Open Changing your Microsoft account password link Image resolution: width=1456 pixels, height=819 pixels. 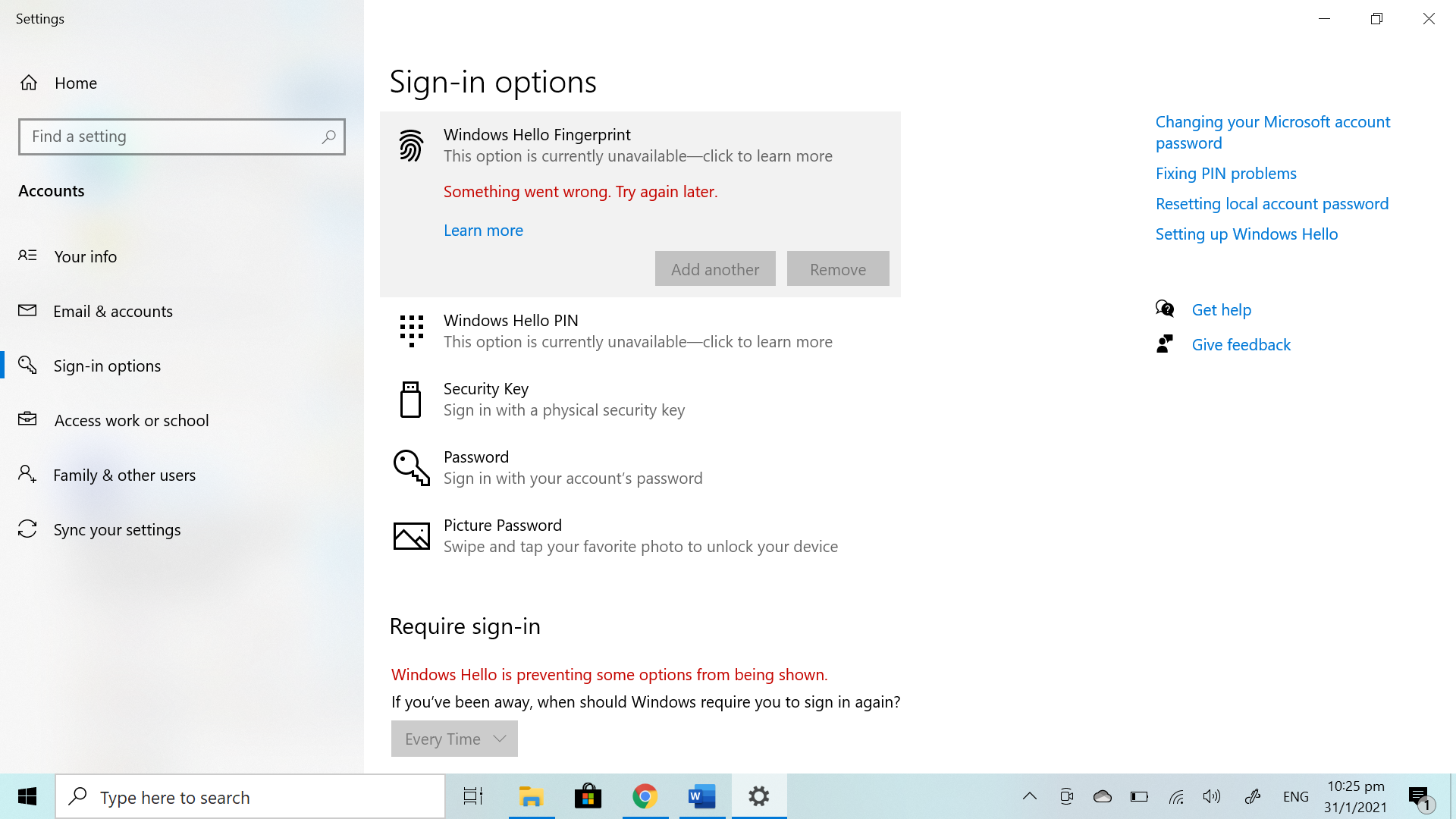pyautogui.click(x=1272, y=132)
